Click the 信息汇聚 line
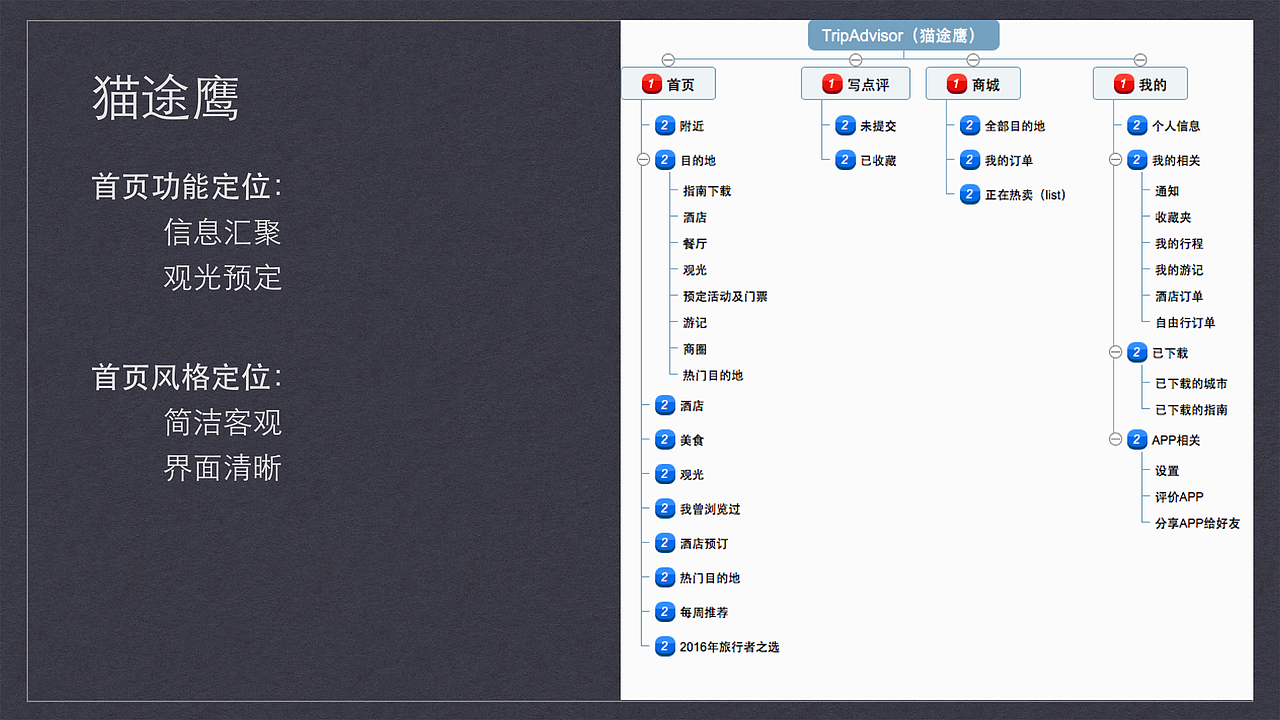Screen dimensions: 1280x720 point(223,232)
